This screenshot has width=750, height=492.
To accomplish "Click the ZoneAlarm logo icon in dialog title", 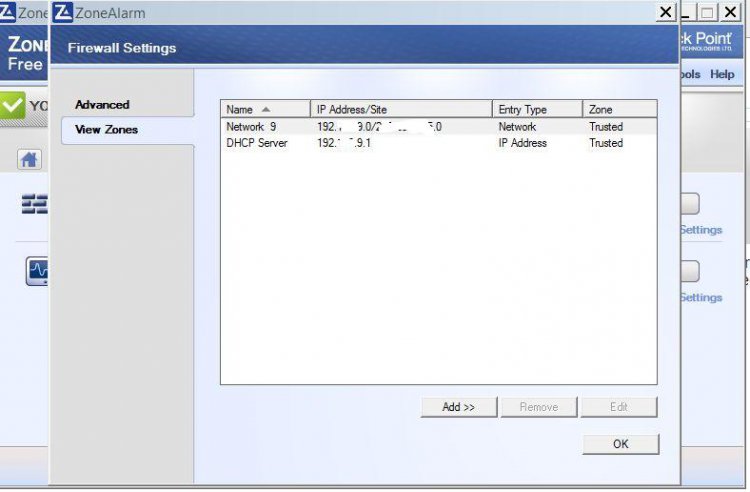I will pos(63,12).
